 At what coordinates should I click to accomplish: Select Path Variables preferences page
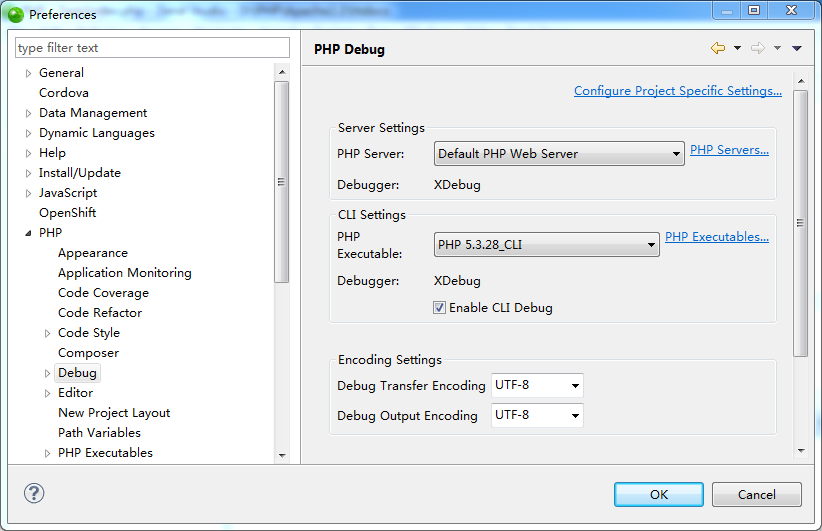100,433
